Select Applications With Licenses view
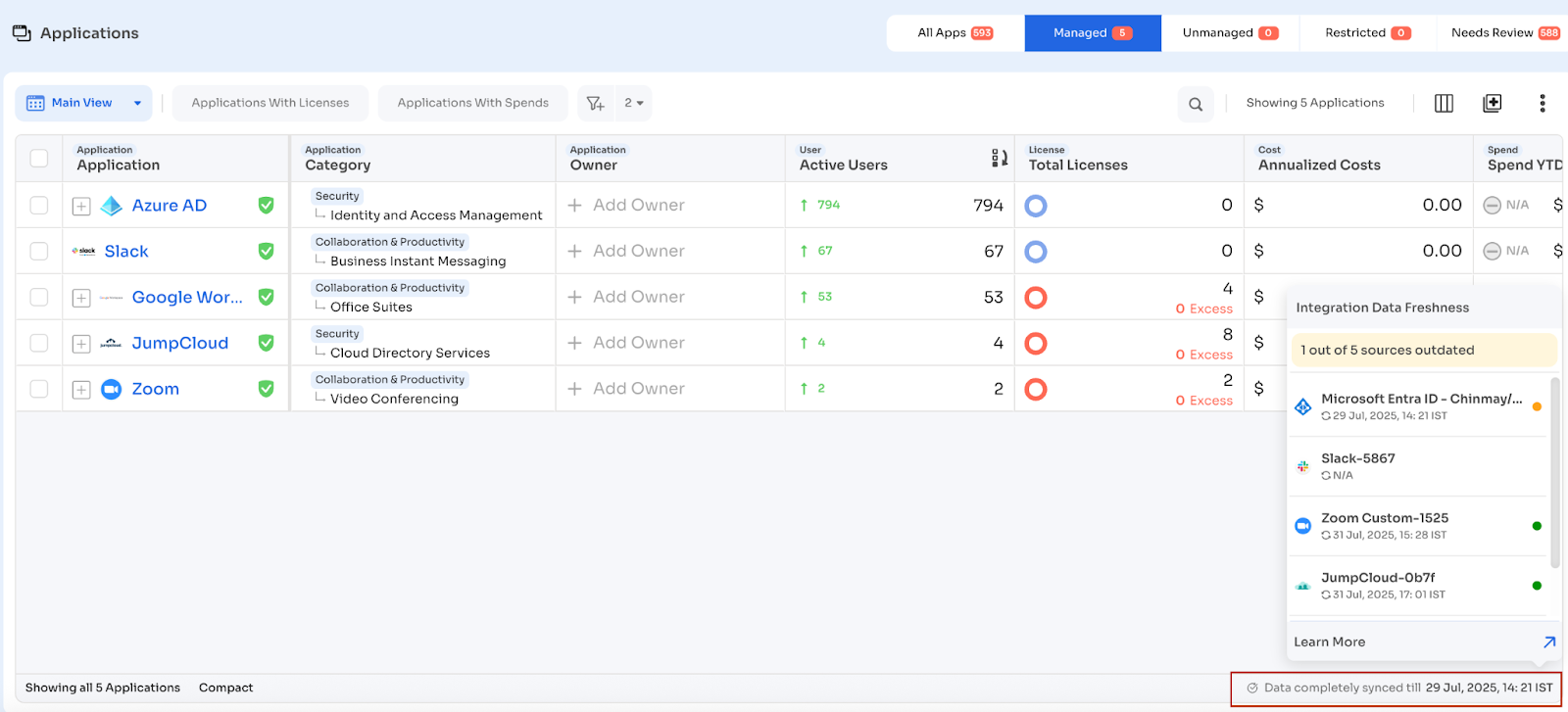Viewport: 1568px width, 712px height. pyautogui.click(x=270, y=103)
